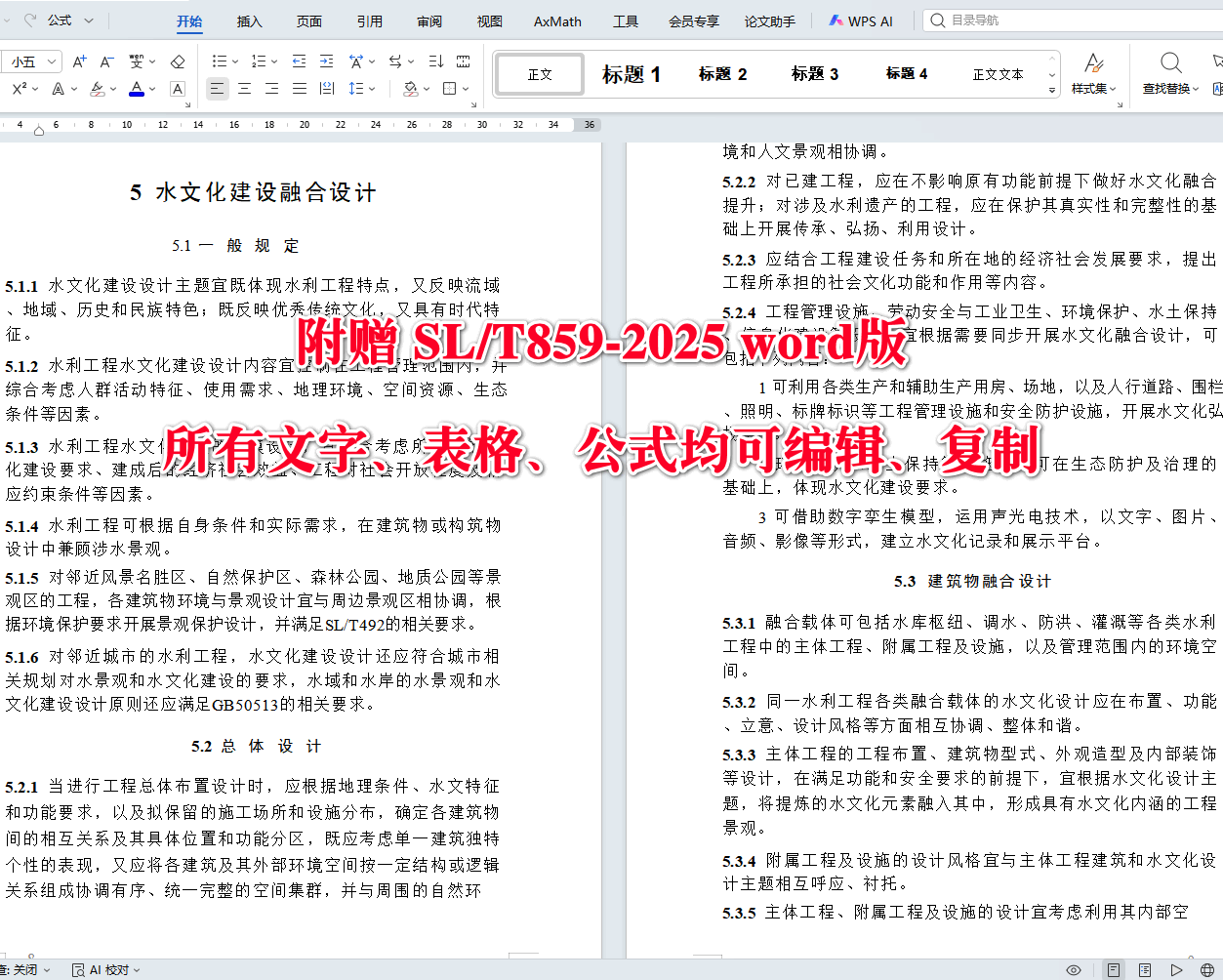Apply distributed alignment
The image size is (1223, 980).
click(326, 89)
